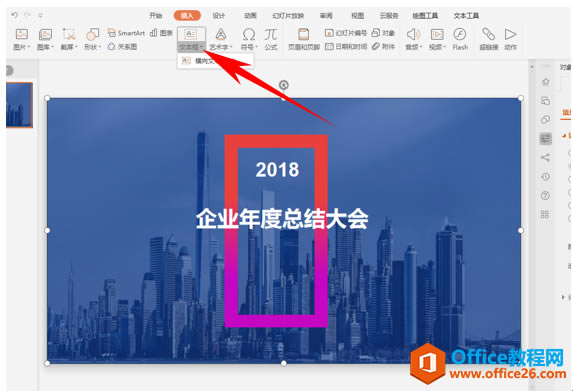The height and width of the screenshot is (391, 573).
Task: Insert a 关系图 (relationship diagram)
Action: point(122,46)
